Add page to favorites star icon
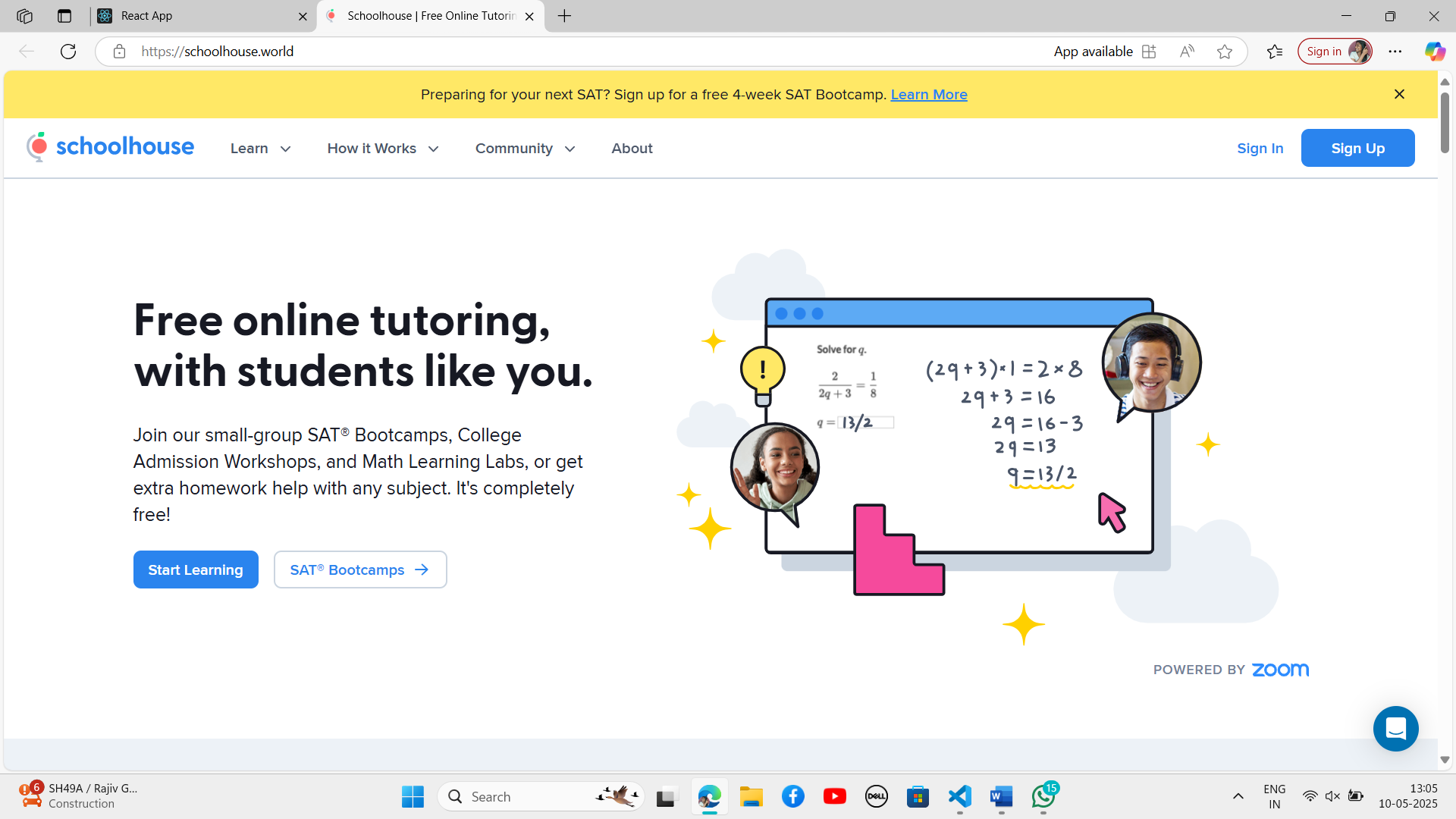This screenshot has width=1456, height=819. (1224, 52)
